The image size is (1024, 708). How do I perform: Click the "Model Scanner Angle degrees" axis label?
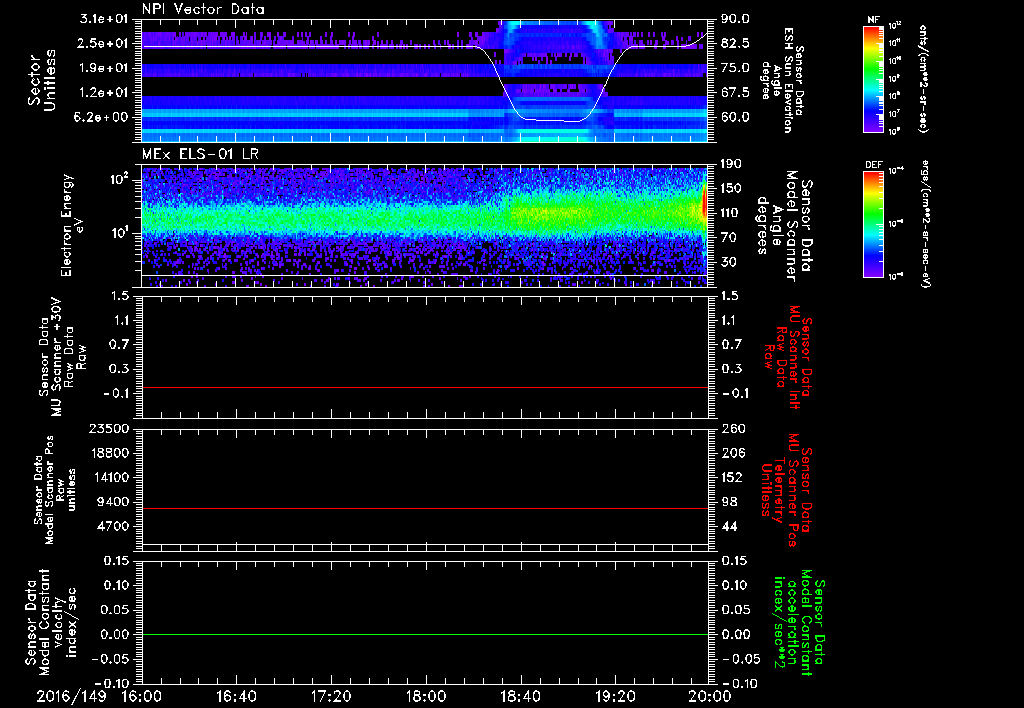click(784, 225)
